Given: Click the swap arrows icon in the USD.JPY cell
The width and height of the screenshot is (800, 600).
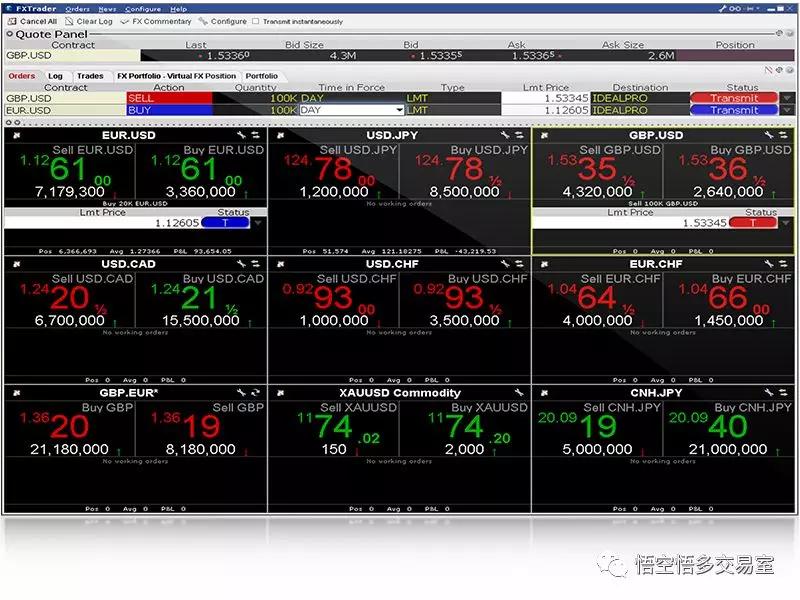Looking at the screenshot, I should click(518, 135).
